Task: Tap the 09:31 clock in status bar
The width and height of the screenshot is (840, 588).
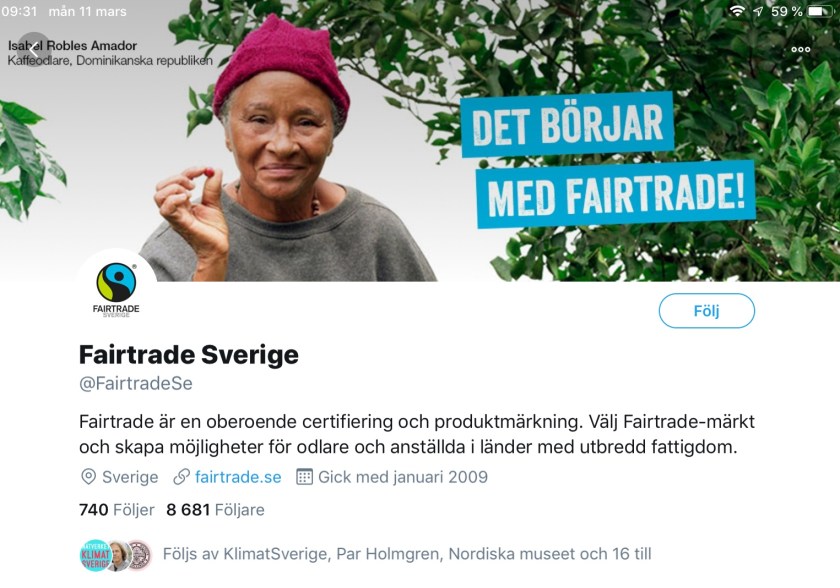Action: pyautogui.click(x=19, y=11)
